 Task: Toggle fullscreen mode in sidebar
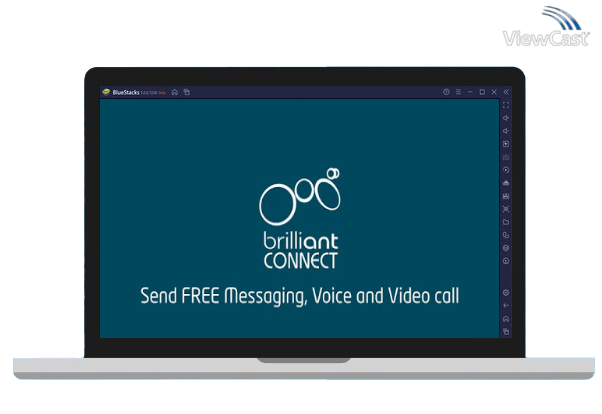(506, 105)
